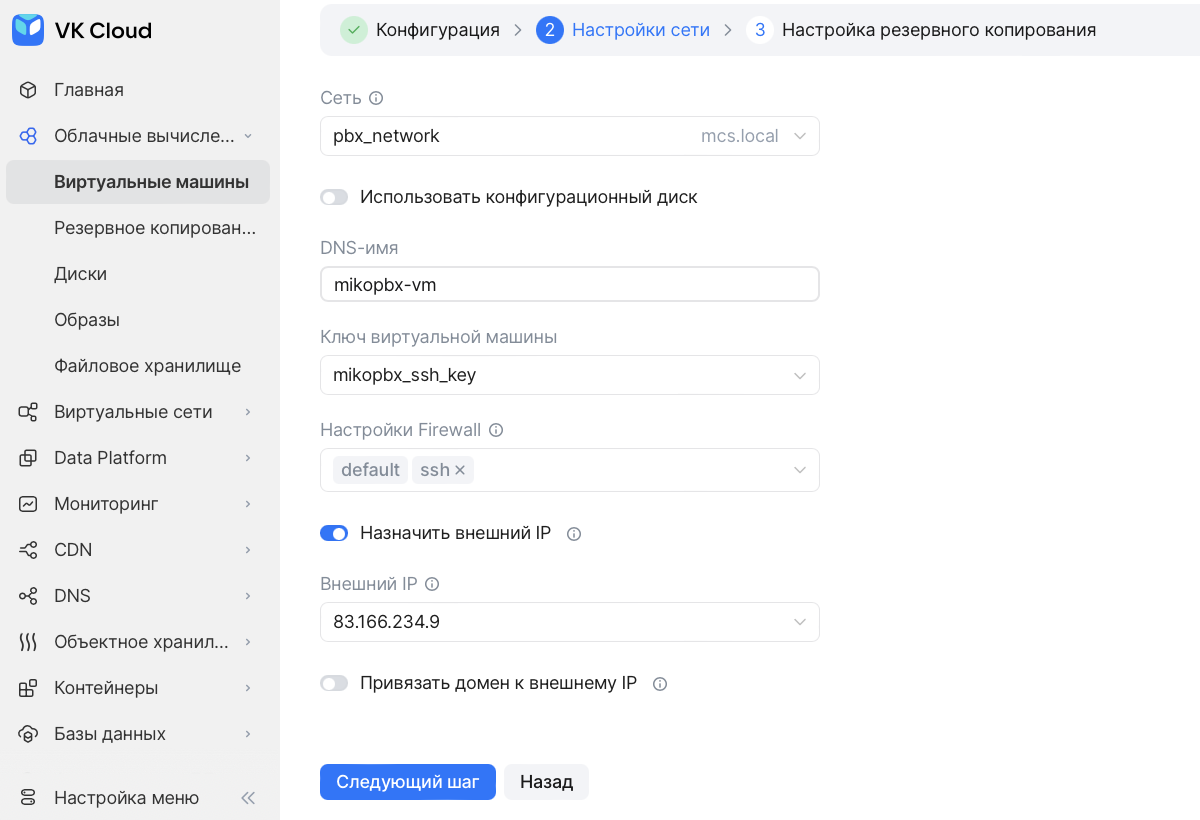1200x820 pixels.
Task: Open the Сеть dropdown showing pbx_network
Action: click(569, 136)
